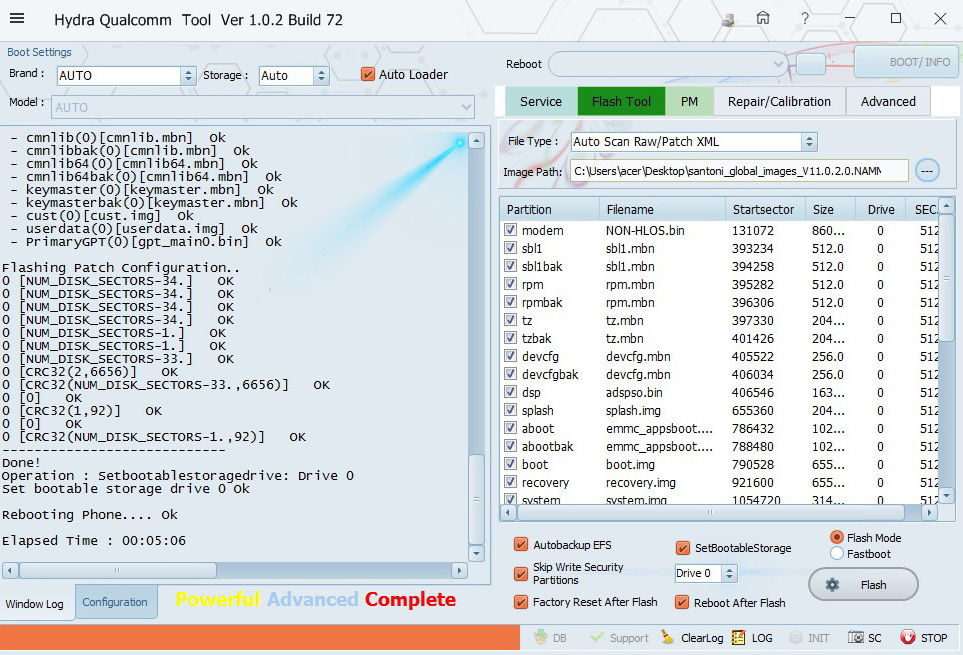Uncheck the recovery partition checkbox

[x=510, y=481]
